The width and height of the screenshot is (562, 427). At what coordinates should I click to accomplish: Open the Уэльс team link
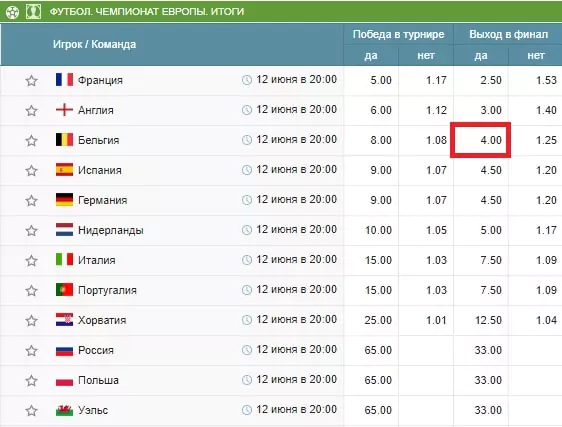click(x=93, y=410)
